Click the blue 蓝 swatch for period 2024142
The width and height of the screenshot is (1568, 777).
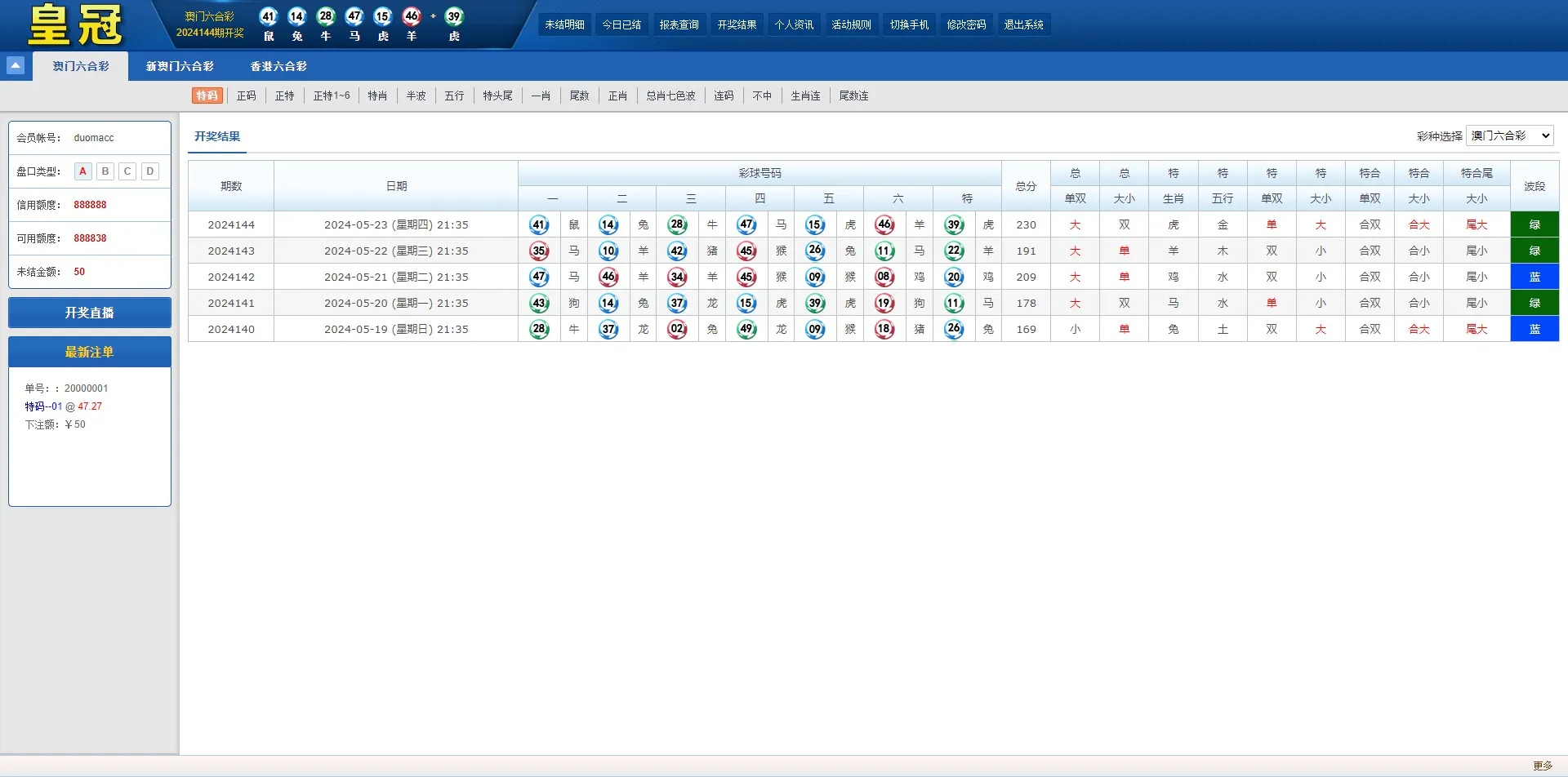tap(1534, 277)
